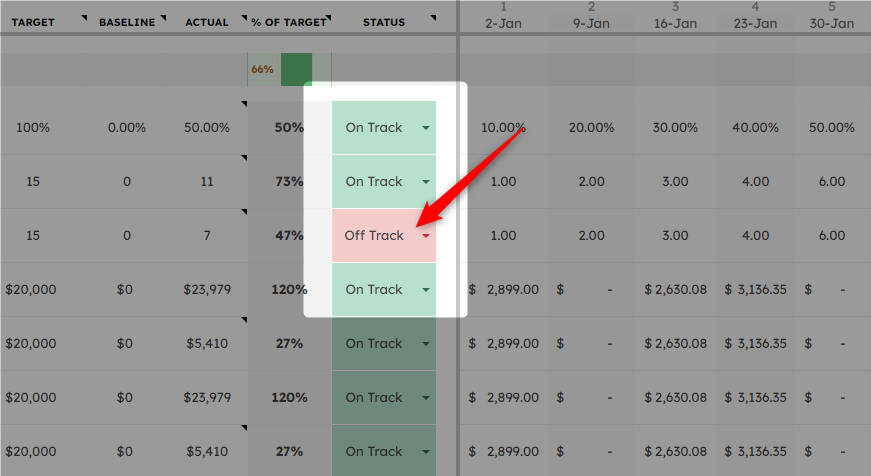Select the 50.00% actual cell
This screenshot has height=476, width=871.
pyautogui.click(x=207, y=128)
